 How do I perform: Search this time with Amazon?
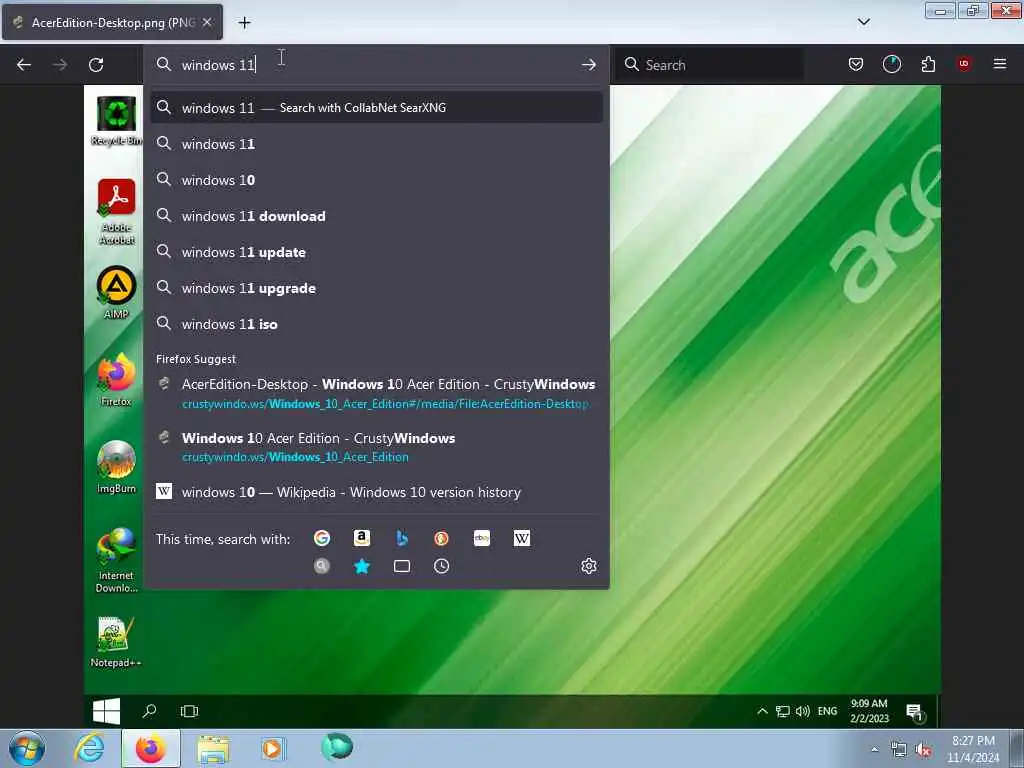[362, 538]
